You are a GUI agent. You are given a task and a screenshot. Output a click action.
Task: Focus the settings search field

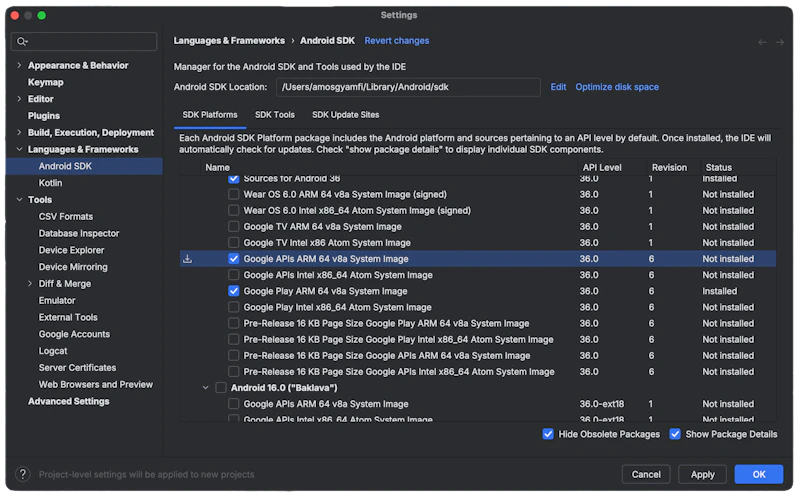click(84, 41)
